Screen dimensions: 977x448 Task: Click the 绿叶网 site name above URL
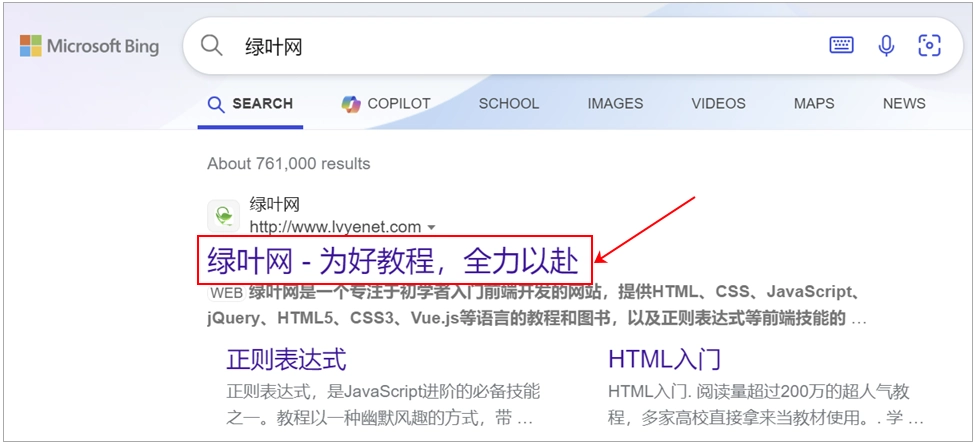(x=275, y=204)
